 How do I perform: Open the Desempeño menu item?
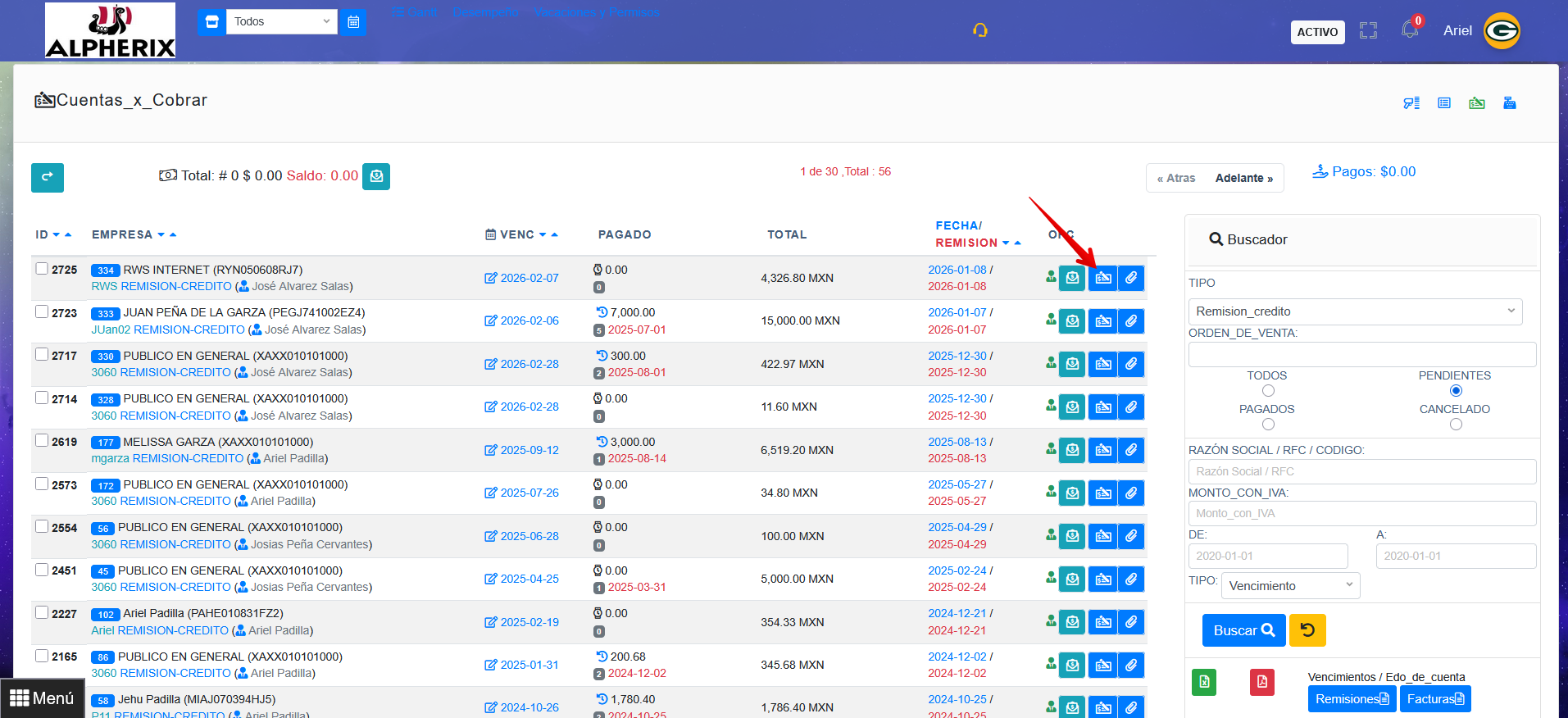[x=484, y=12]
